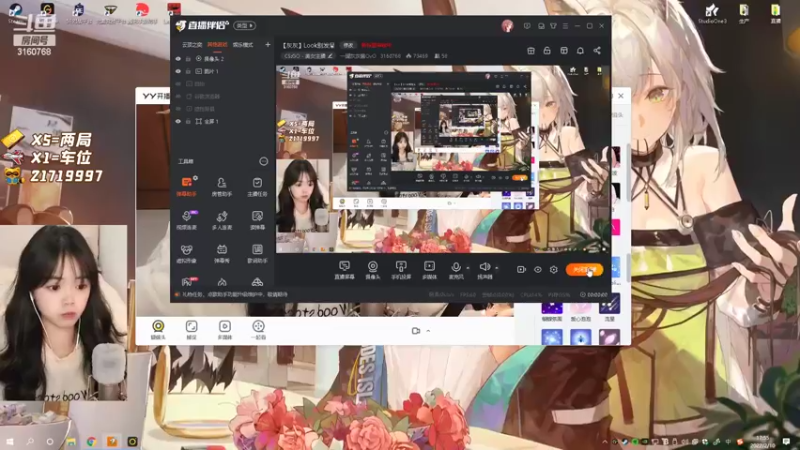The image size is (800, 450).
Task: Click the pill button beside 直播伴侣 logo
Action: pyautogui.click(x=245, y=26)
